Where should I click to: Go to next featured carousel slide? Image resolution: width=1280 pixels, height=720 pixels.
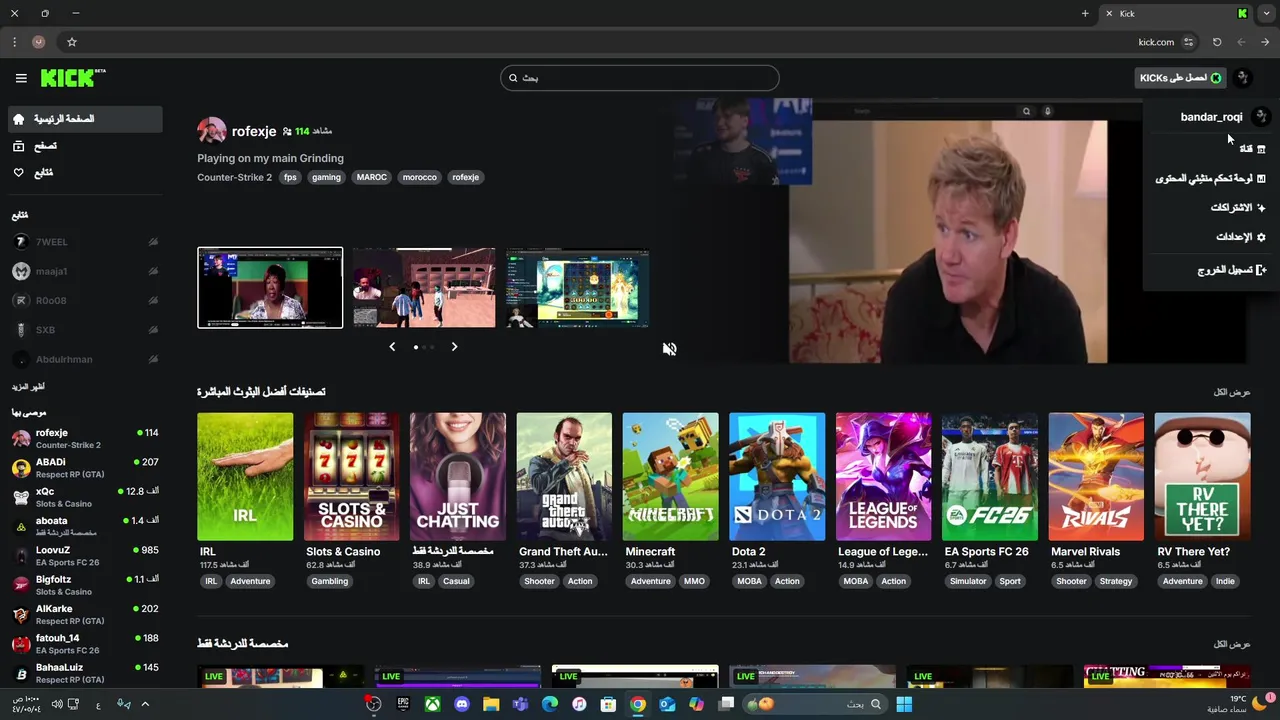(454, 346)
